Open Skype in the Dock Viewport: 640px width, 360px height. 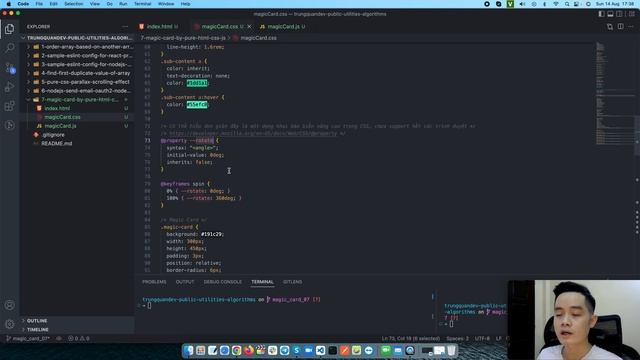point(296,350)
